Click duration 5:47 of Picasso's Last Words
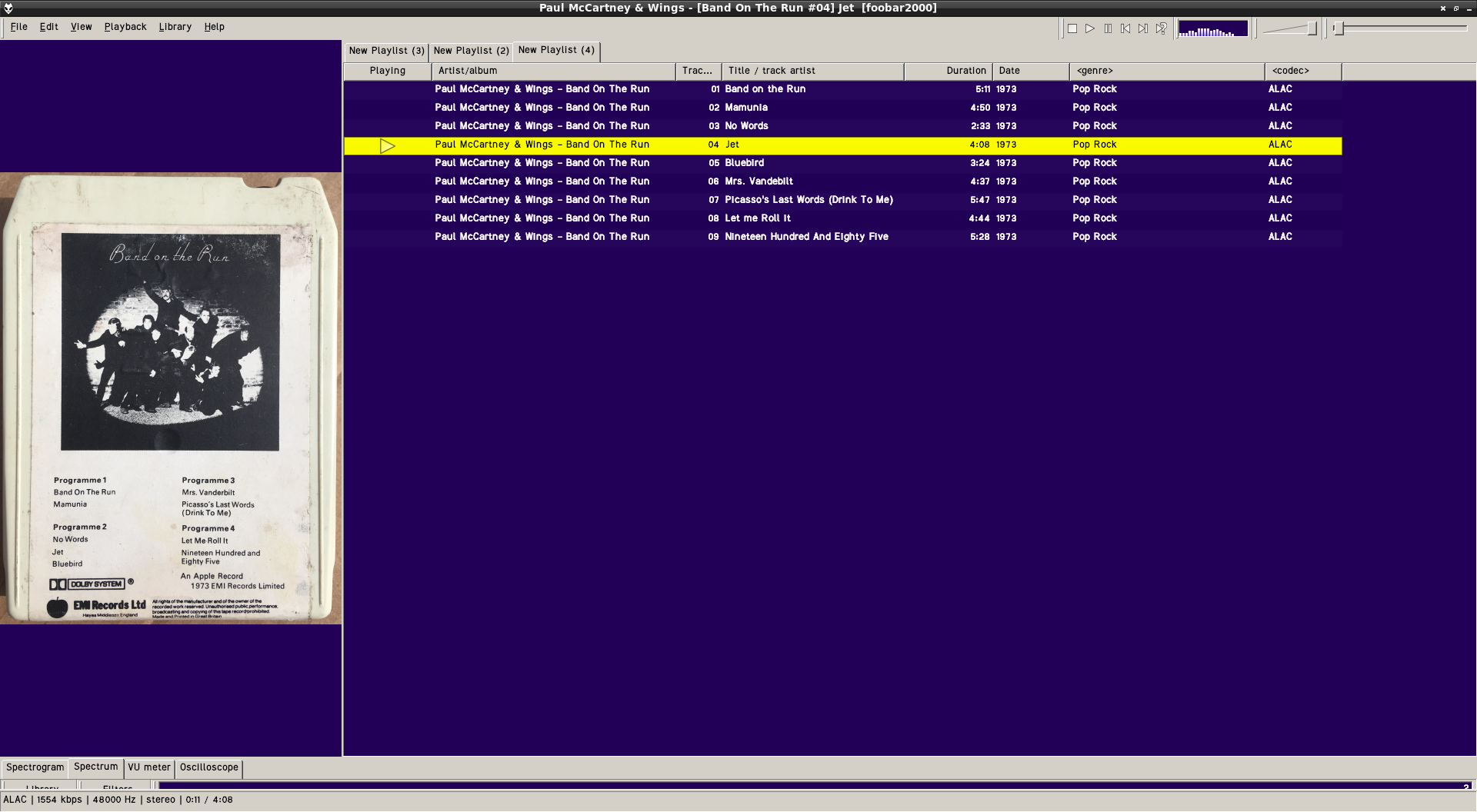Image resolution: width=1477 pixels, height=812 pixels. 980,200
